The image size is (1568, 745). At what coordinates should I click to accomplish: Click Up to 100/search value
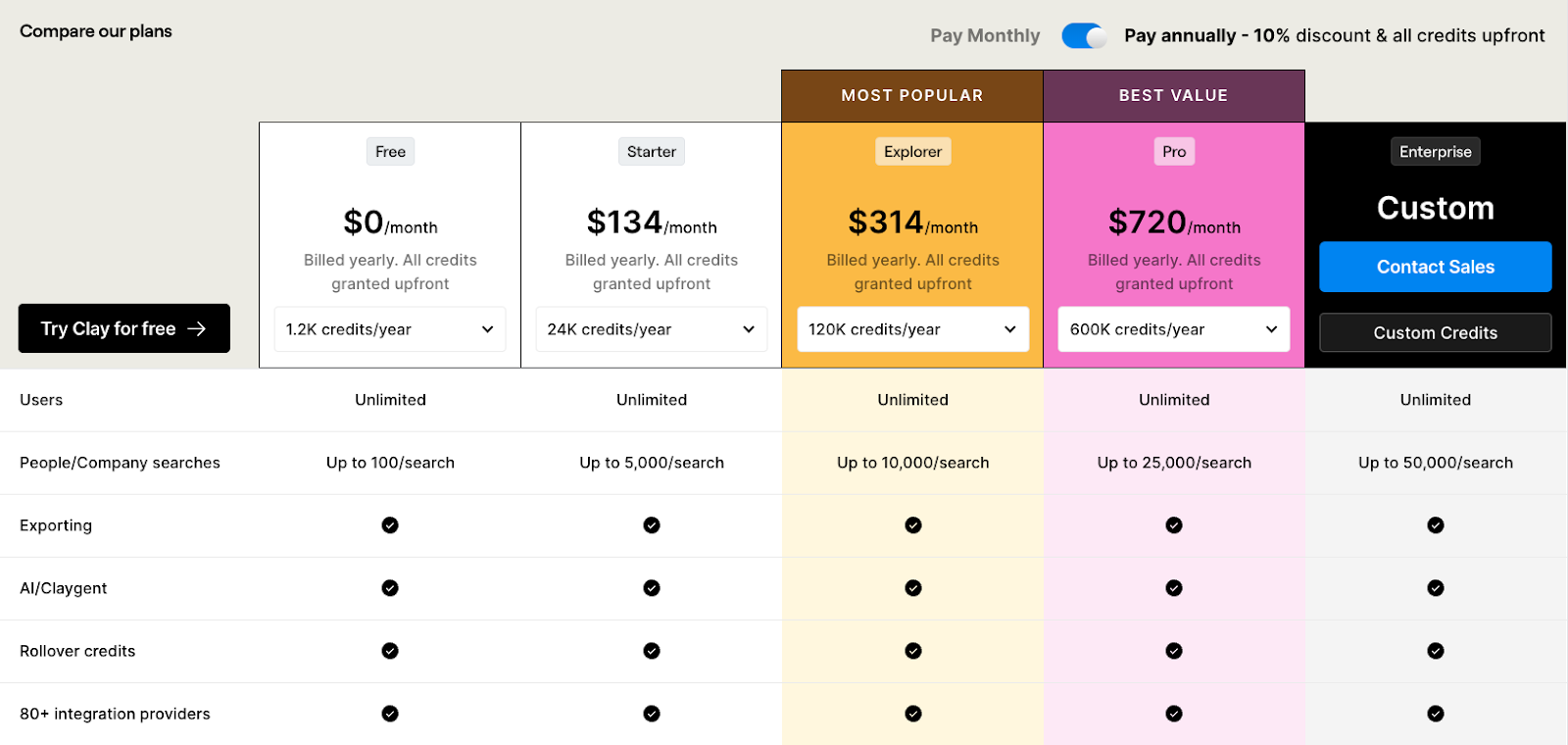tap(390, 463)
